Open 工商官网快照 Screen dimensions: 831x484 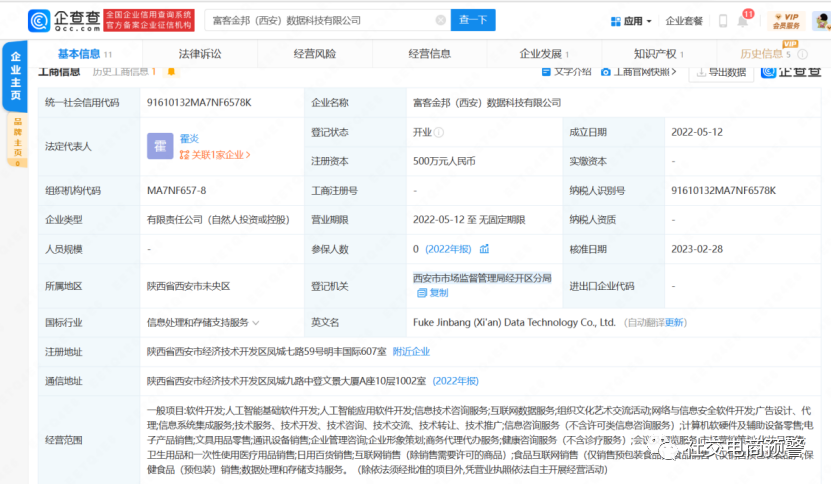point(639,72)
